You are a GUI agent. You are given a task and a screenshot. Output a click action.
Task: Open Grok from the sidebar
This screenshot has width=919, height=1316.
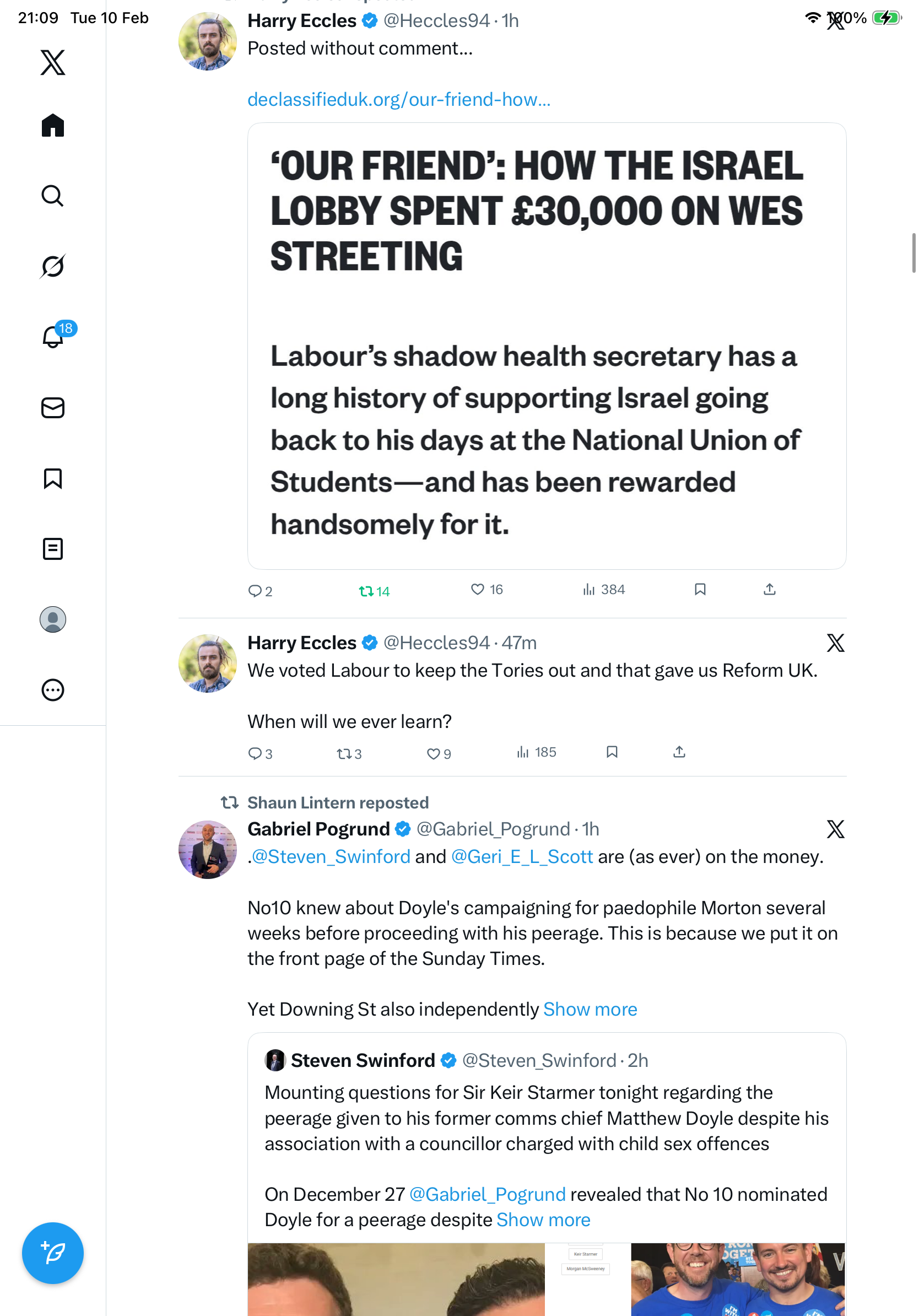[53, 266]
